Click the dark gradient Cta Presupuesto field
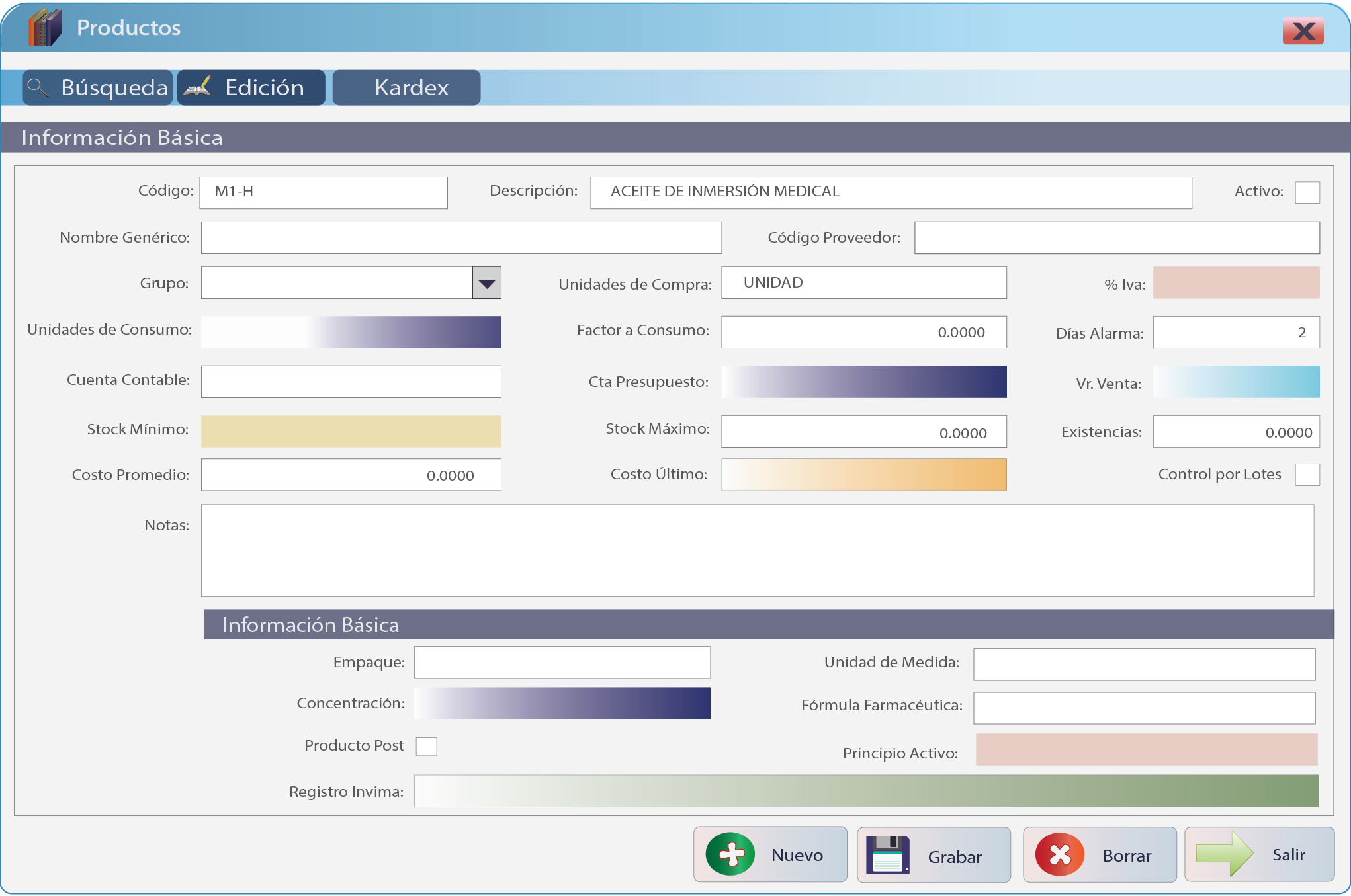 [864, 382]
